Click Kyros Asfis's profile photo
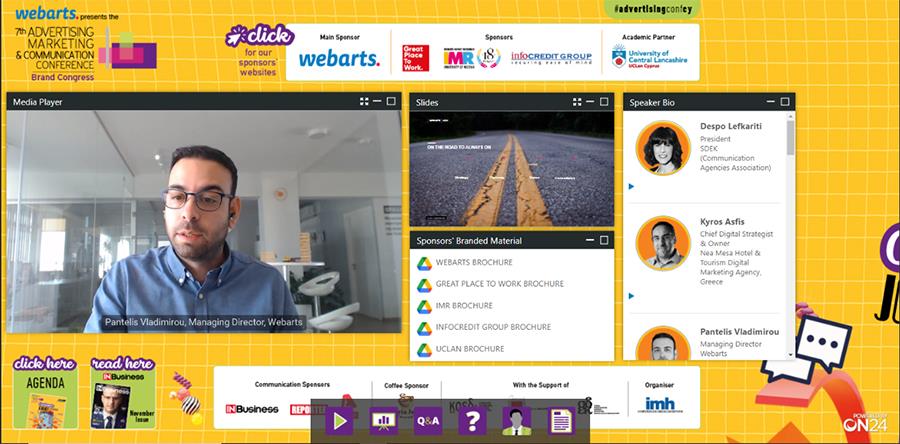900x444 pixels. click(x=663, y=244)
